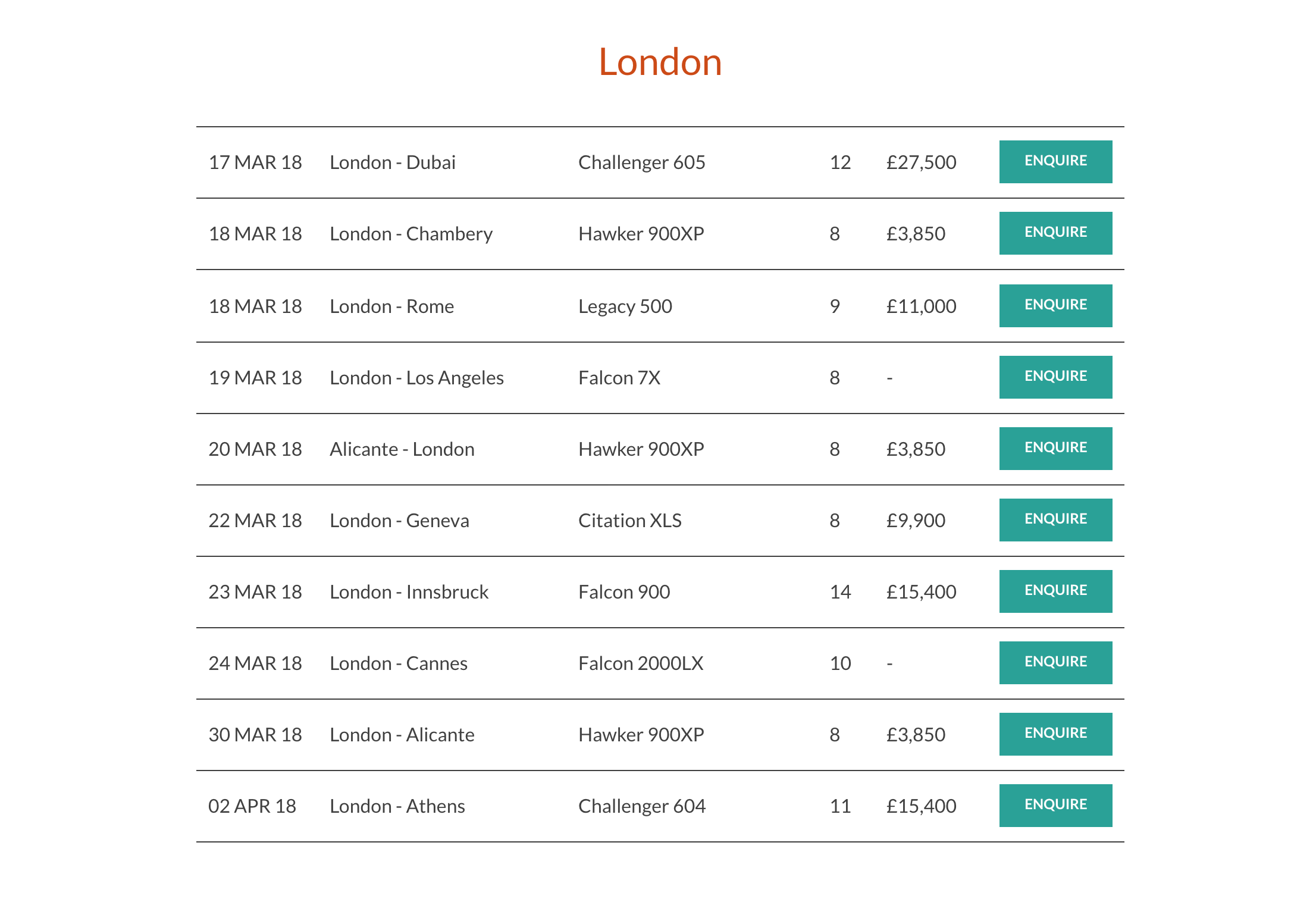The image size is (1316, 902).
Task: Click ENQUIRE for London - Dubai flight
Action: click(x=1055, y=162)
